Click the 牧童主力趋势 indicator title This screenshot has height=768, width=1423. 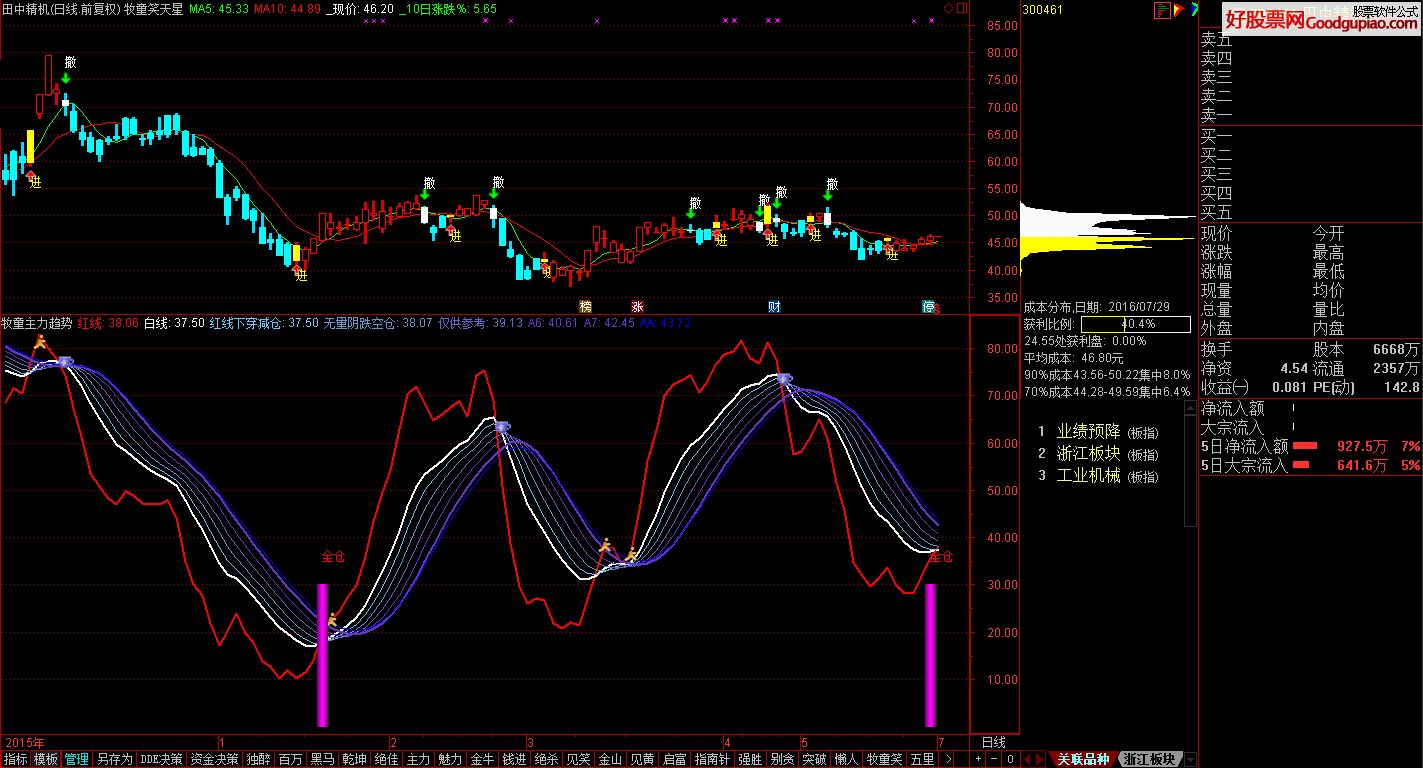click(x=37, y=323)
